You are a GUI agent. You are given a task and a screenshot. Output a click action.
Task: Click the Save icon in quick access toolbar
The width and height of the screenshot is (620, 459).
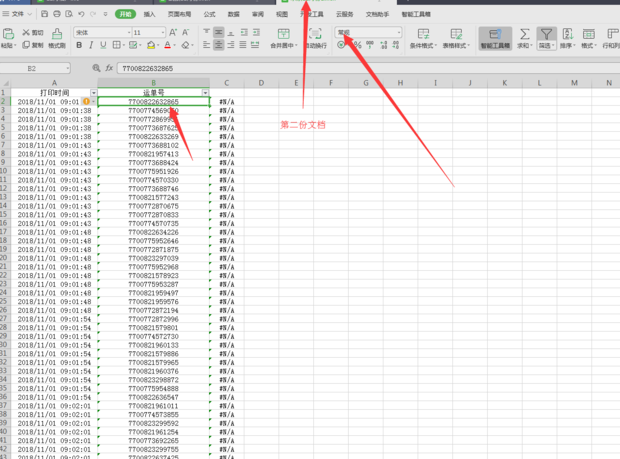pos(44,14)
